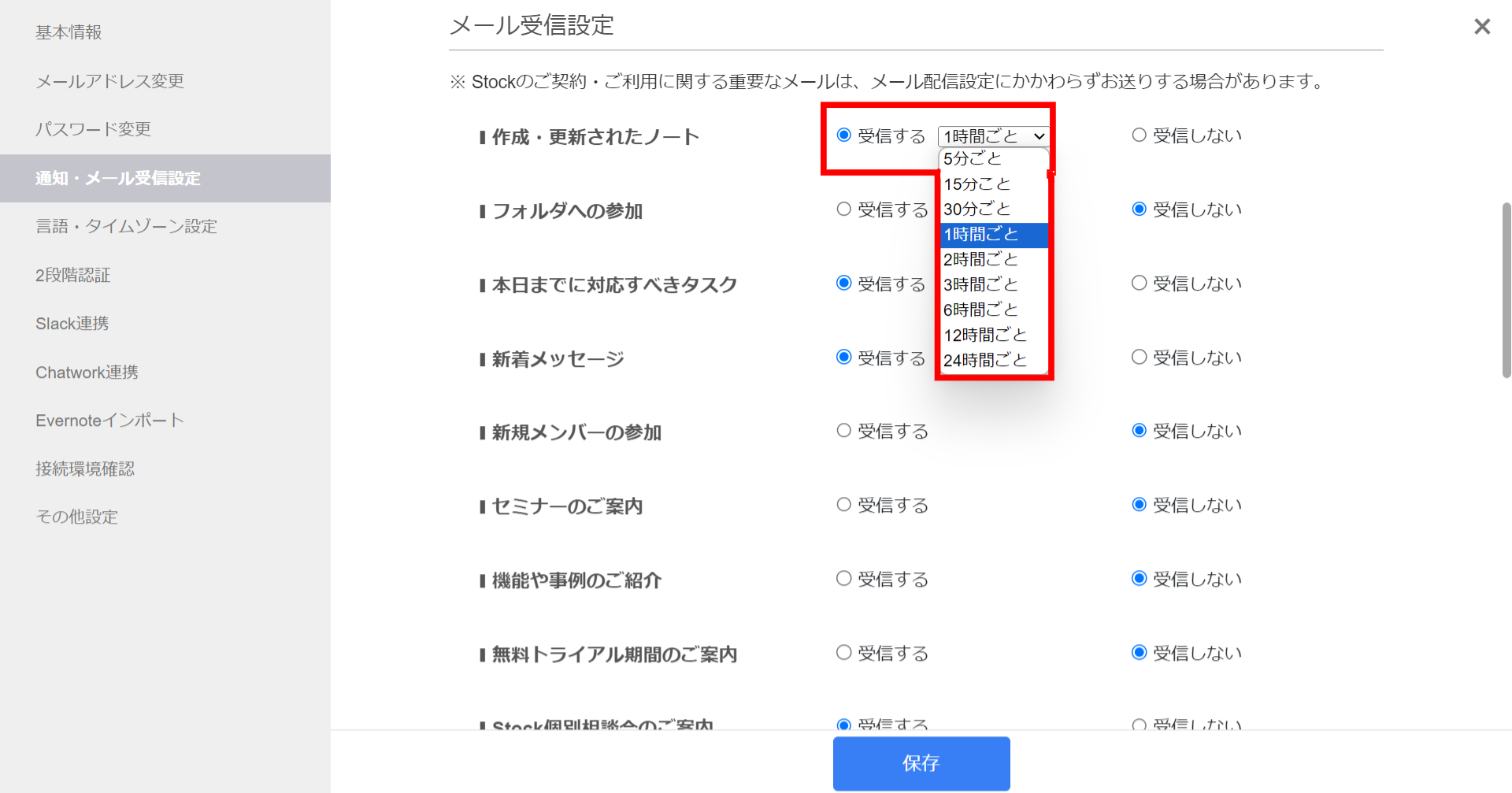
Task: Enable 受信する for フォルダへの参加
Action: [843, 209]
